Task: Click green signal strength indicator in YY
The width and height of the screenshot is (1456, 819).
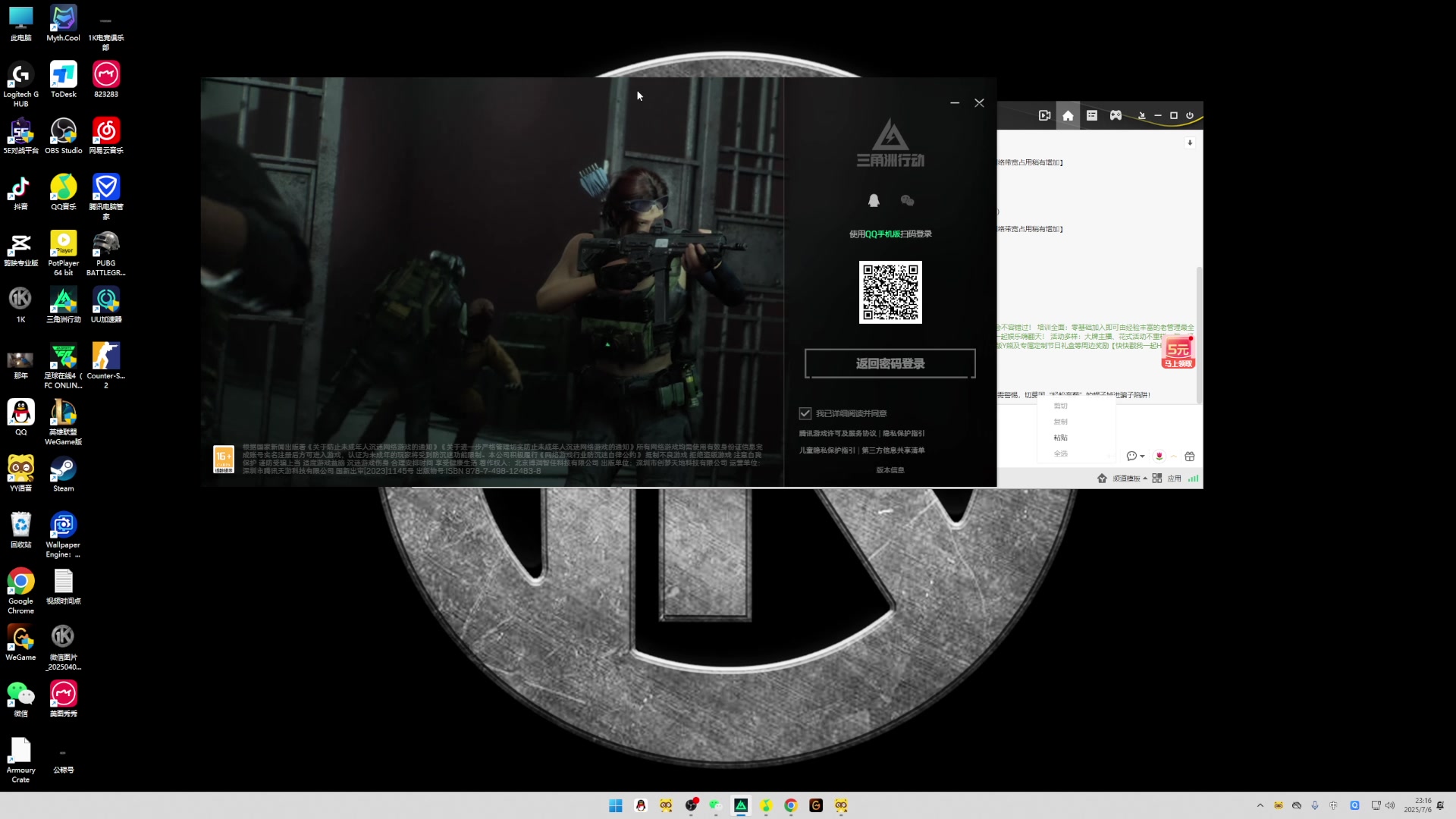Action: (x=1194, y=479)
